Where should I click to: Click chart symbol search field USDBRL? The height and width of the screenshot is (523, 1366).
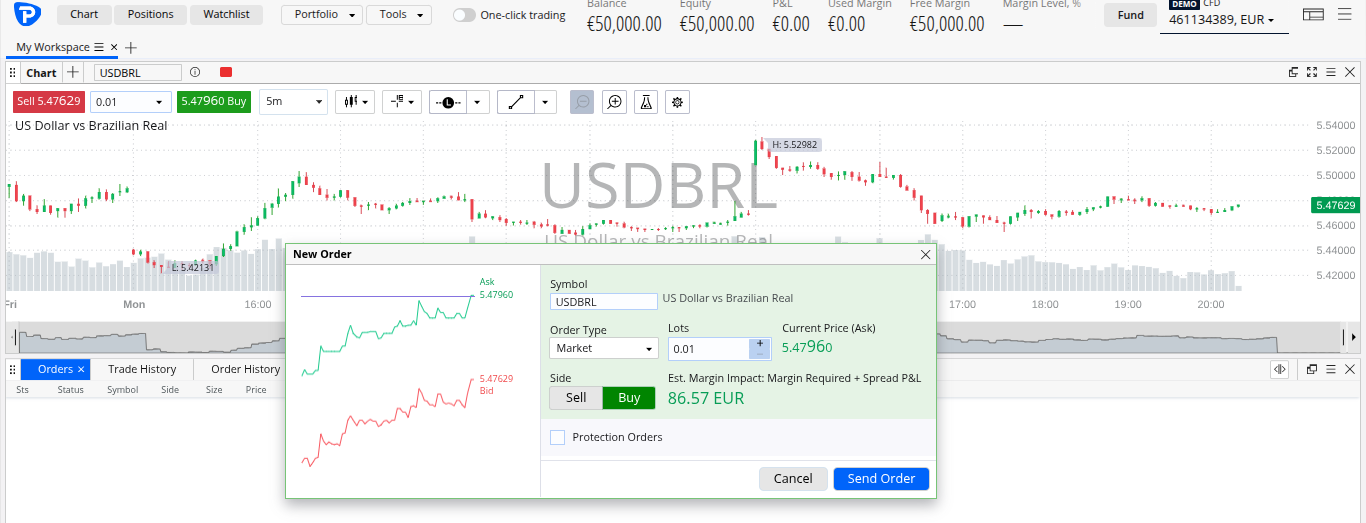click(138, 73)
